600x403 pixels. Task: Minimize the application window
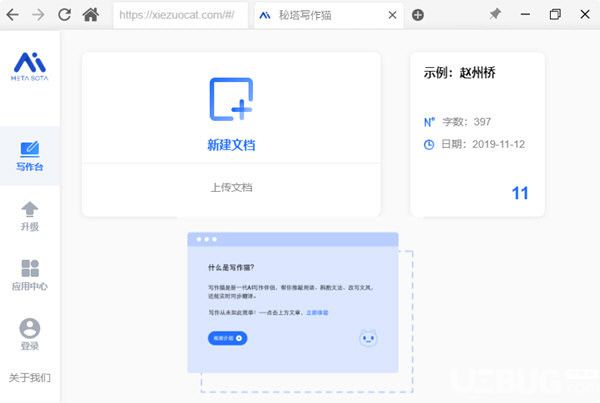525,15
